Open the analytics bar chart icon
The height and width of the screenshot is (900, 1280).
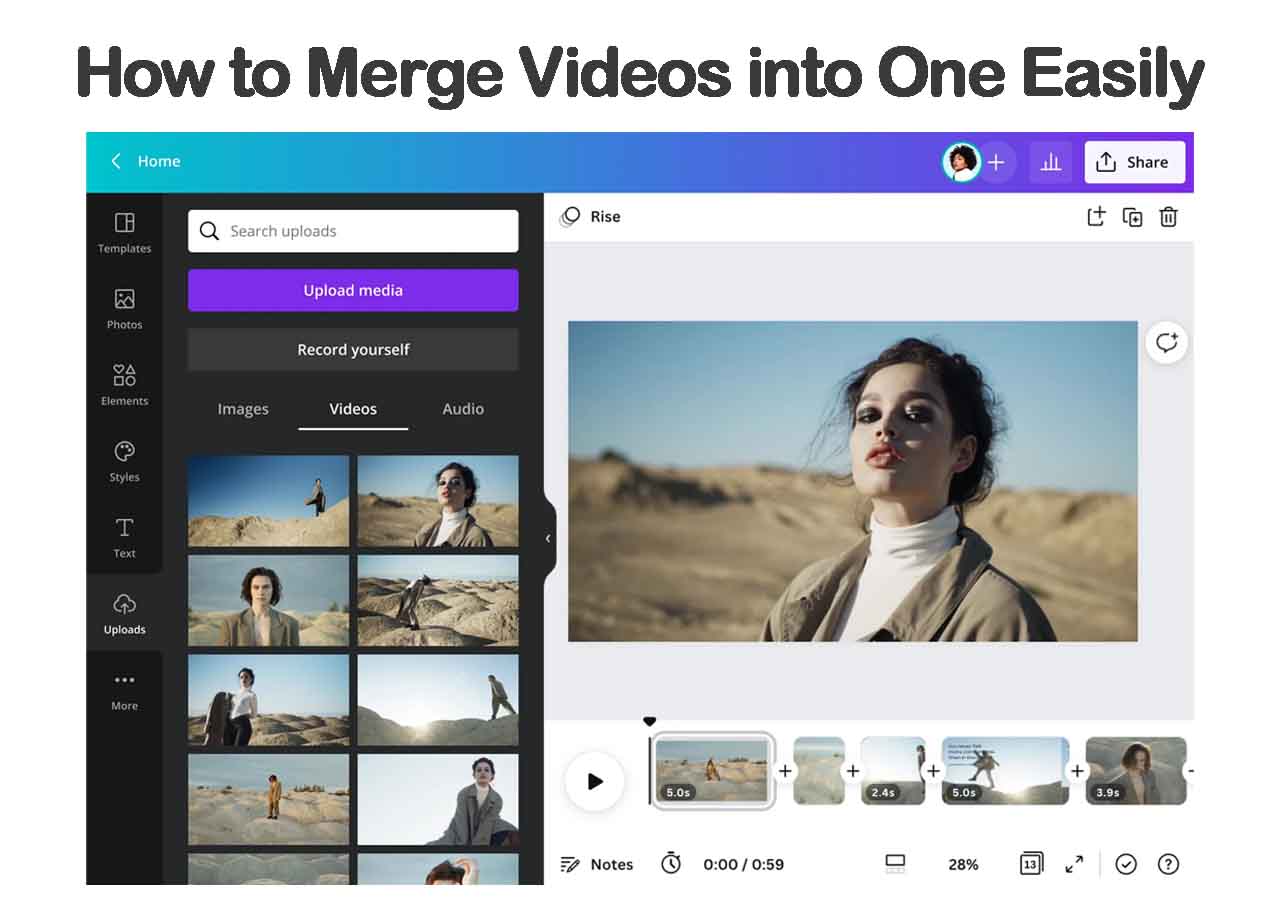(1050, 162)
